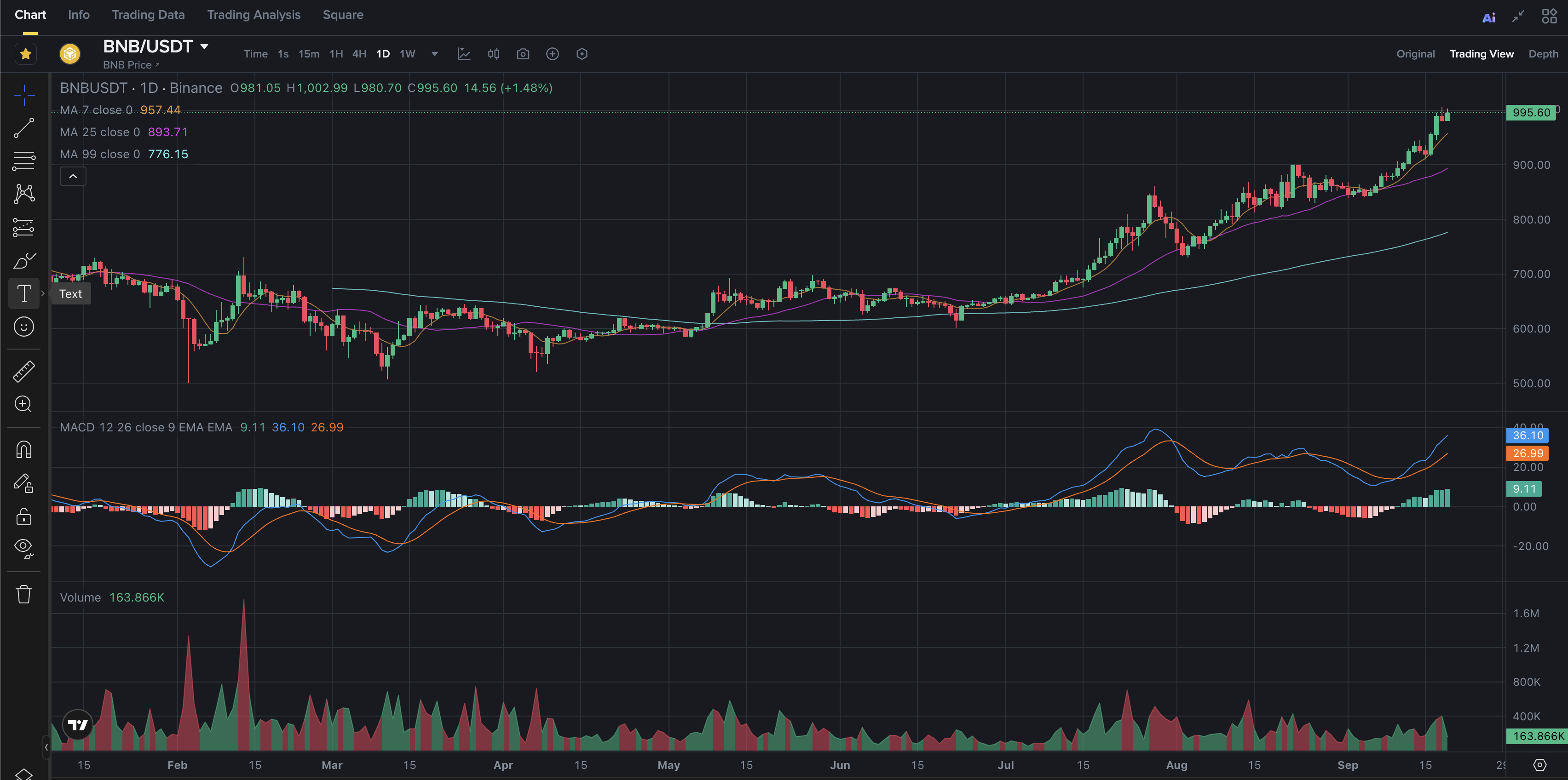Open the Ai assistant
This screenshot has width=1568, height=780.
1489,17
